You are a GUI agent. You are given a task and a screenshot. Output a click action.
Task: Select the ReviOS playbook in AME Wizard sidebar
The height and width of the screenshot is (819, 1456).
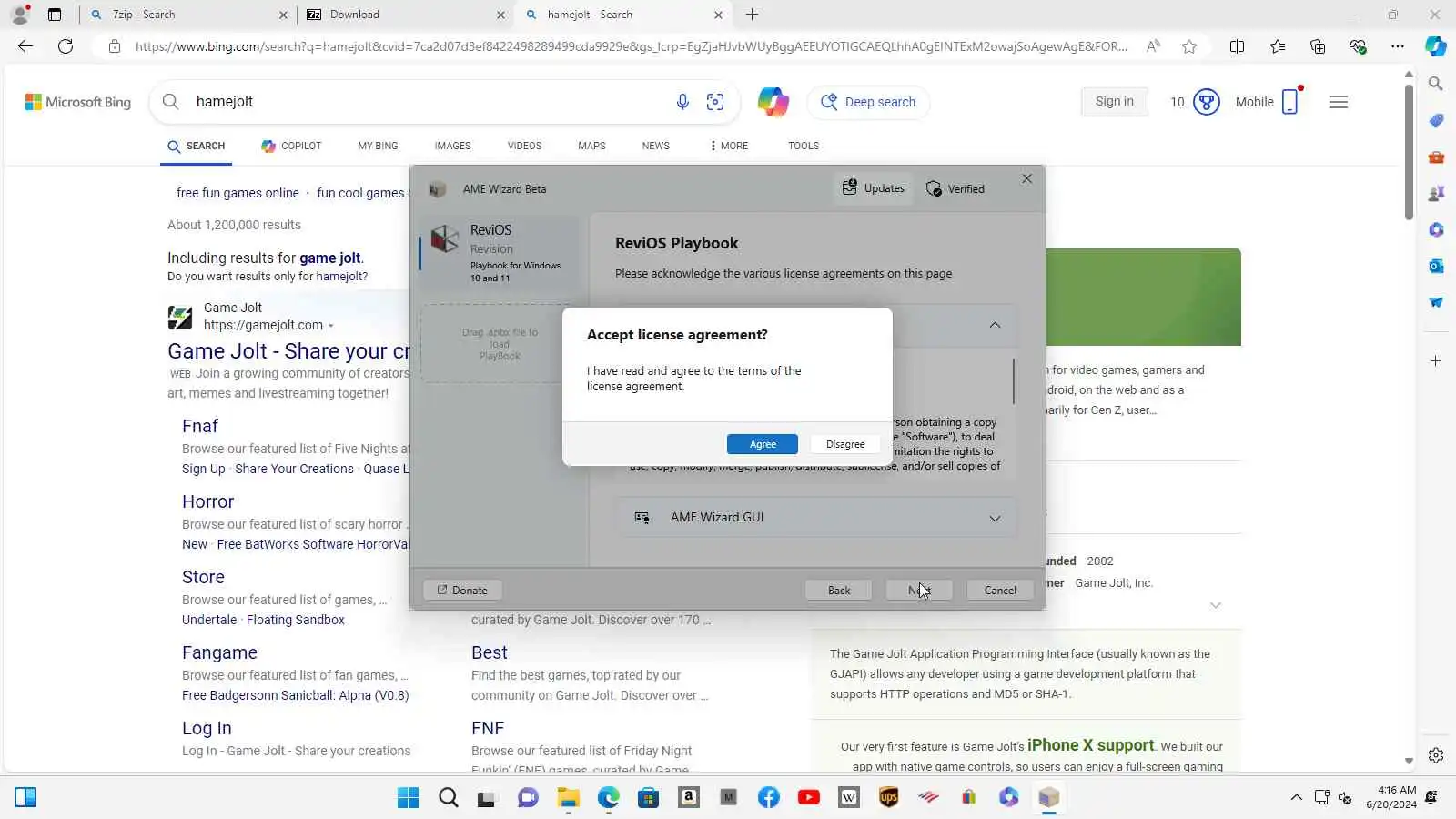click(x=499, y=253)
